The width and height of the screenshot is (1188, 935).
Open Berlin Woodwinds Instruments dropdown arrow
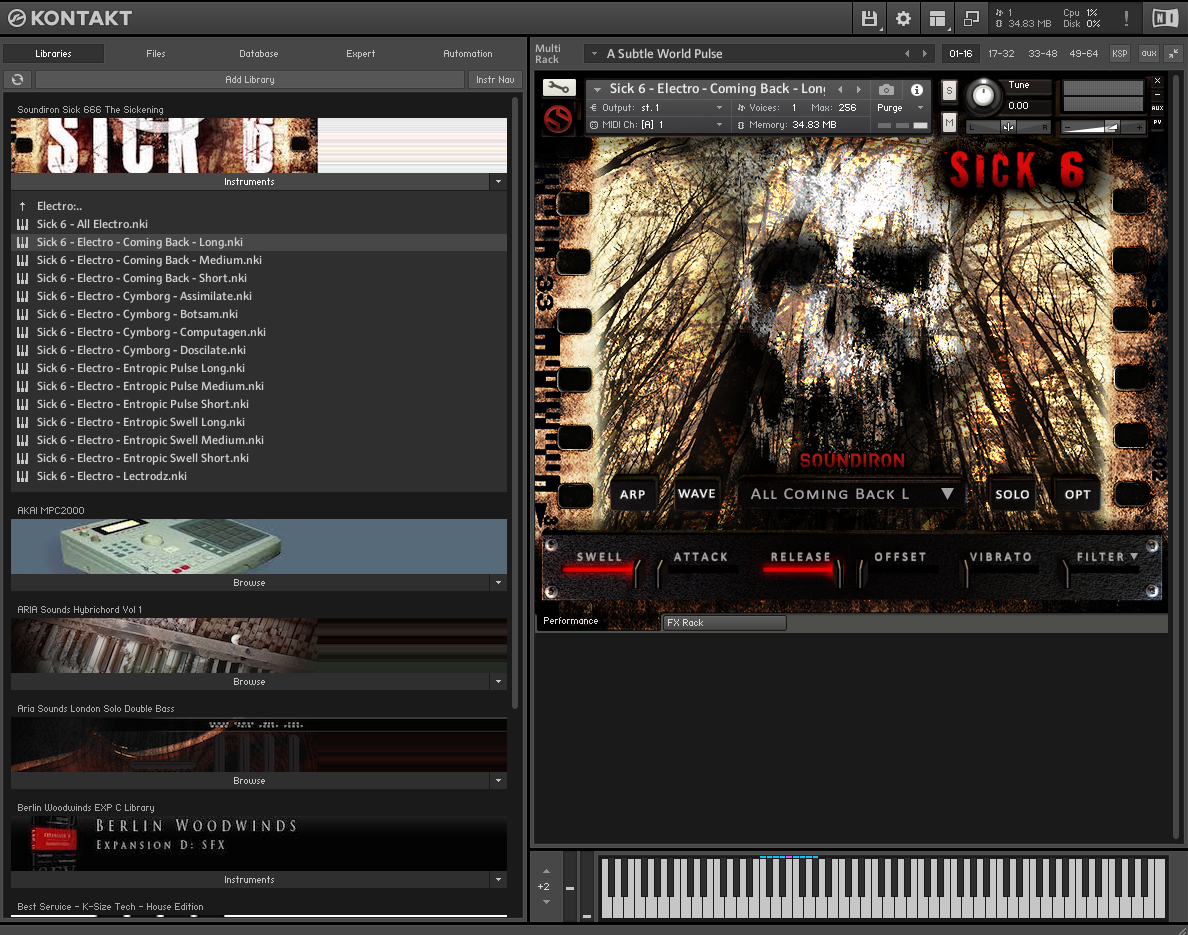point(499,880)
